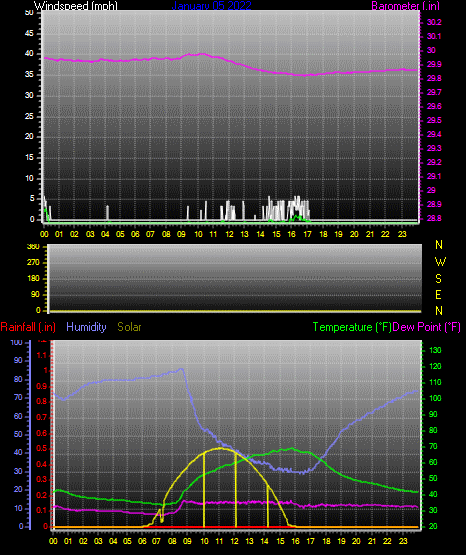The height and width of the screenshot is (555, 466).
Task: Click the 29.2 barometer axis value
Action: [x=434, y=162]
